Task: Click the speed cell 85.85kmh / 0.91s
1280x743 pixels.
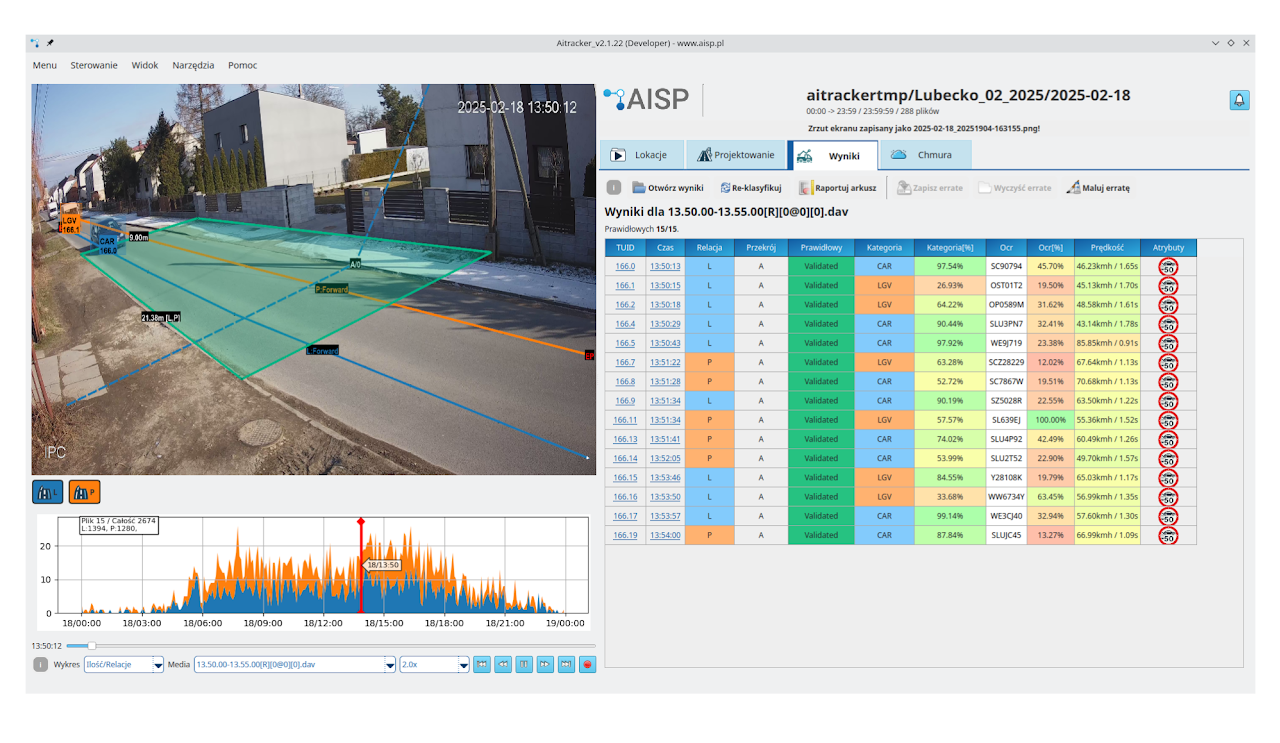Action: tap(1107, 343)
